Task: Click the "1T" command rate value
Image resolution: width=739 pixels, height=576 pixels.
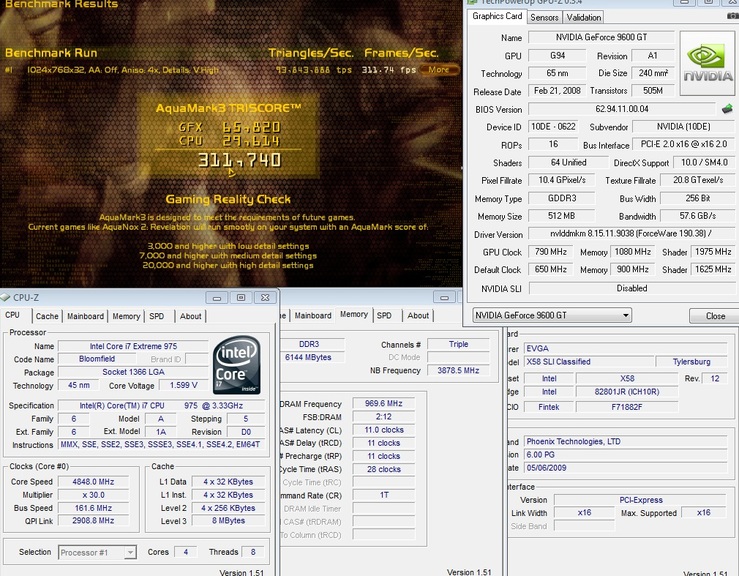Action: click(x=384, y=495)
